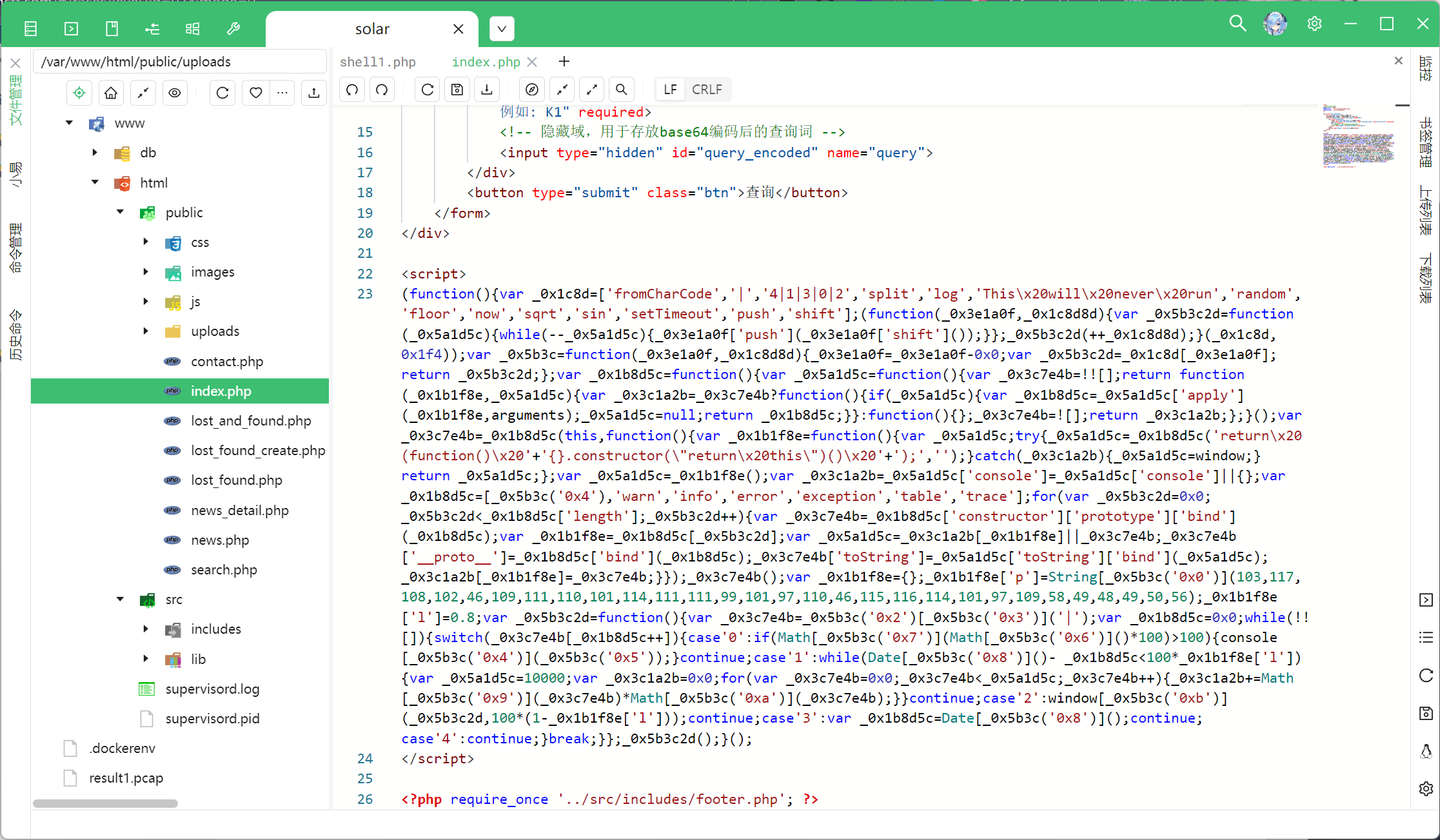Expand the db folder
This screenshot has height=840, width=1440.
pos(95,153)
